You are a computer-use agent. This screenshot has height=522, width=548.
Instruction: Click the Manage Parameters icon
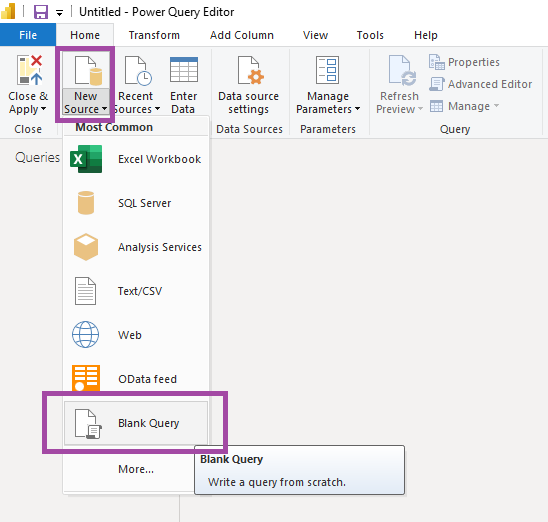pyautogui.click(x=328, y=70)
